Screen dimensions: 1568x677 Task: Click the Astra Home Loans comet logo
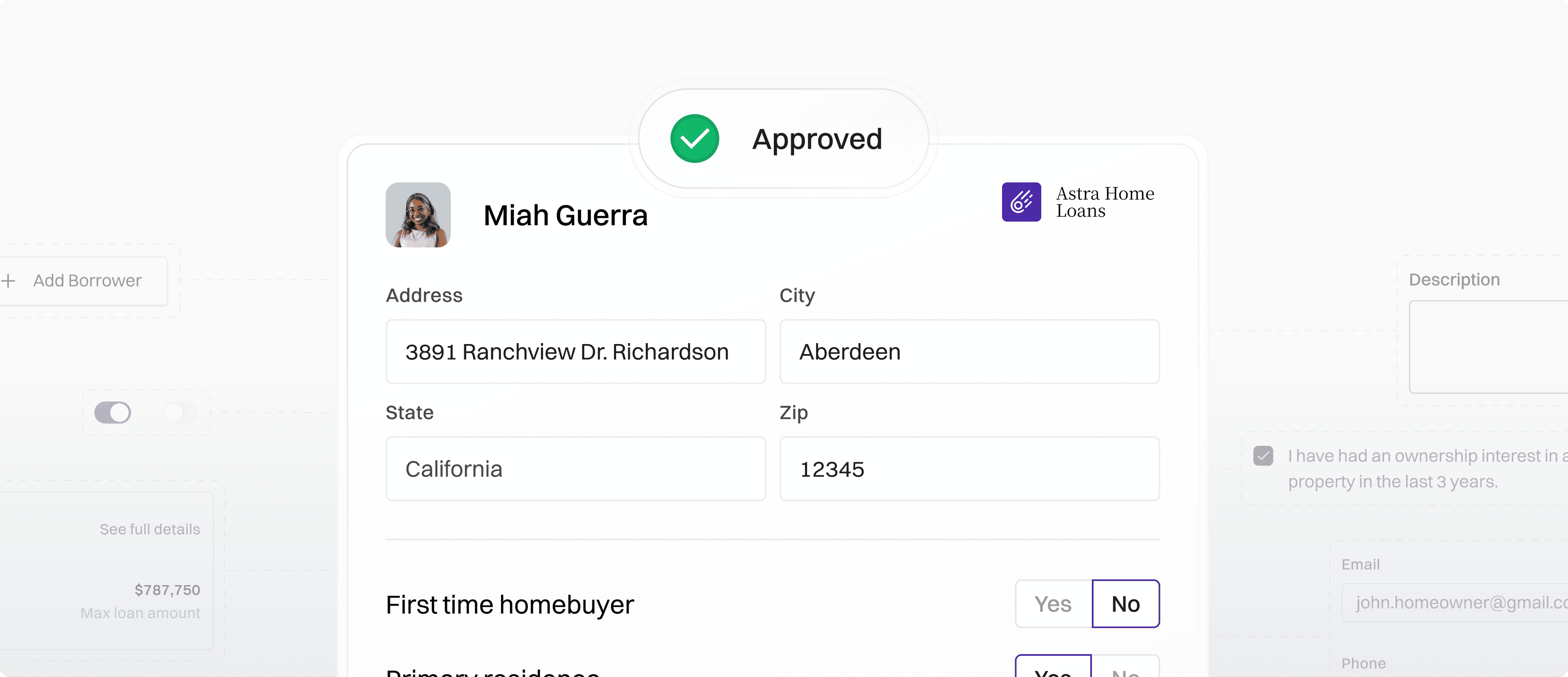click(x=1021, y=202)
